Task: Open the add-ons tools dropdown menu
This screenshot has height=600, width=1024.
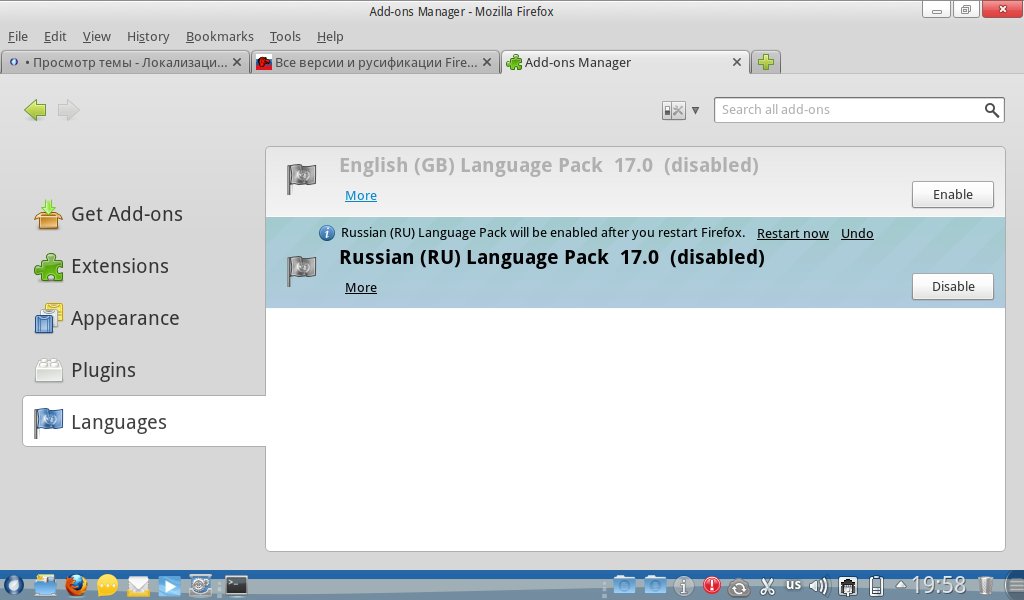Action: tap(680, 110)
